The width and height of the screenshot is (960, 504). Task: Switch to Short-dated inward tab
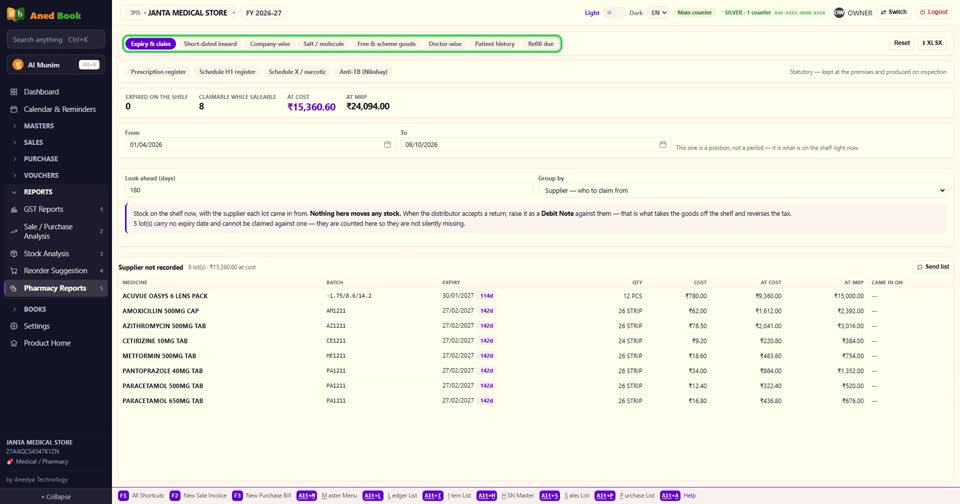tap(210, 44)
